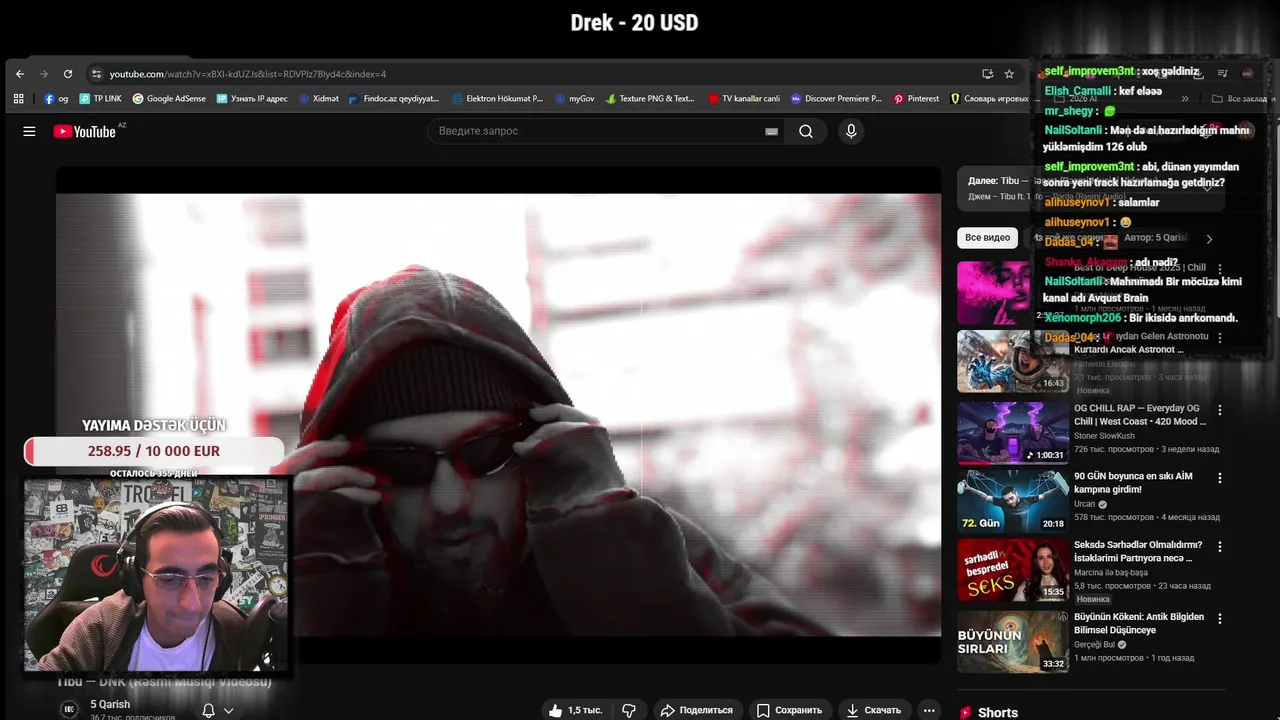Open the Xidmət bookmark
This screenshot has width=1280, height=720.
(x=319, y=99)
